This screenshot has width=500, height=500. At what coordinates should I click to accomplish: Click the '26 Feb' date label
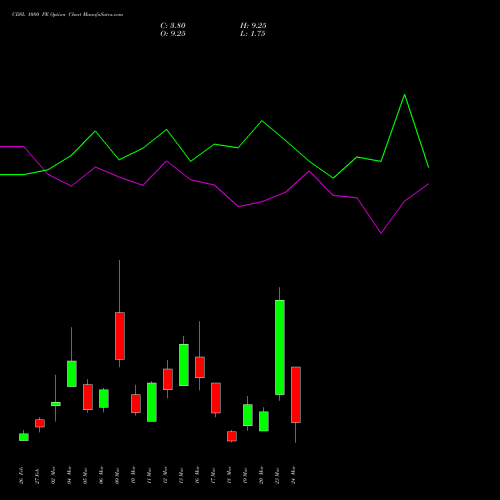tap(22, 476)
